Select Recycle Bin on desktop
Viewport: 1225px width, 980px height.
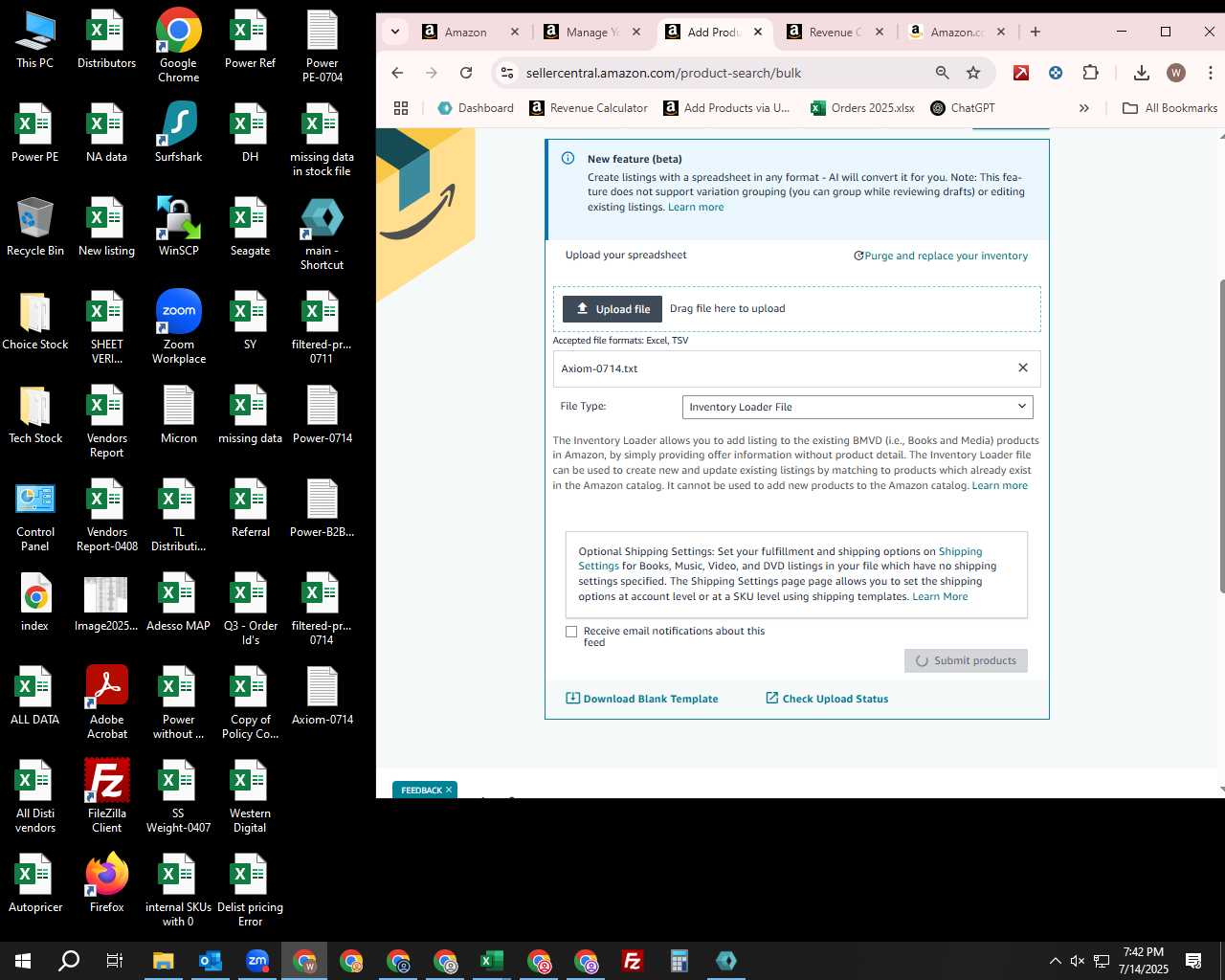(x=35, y=226)
